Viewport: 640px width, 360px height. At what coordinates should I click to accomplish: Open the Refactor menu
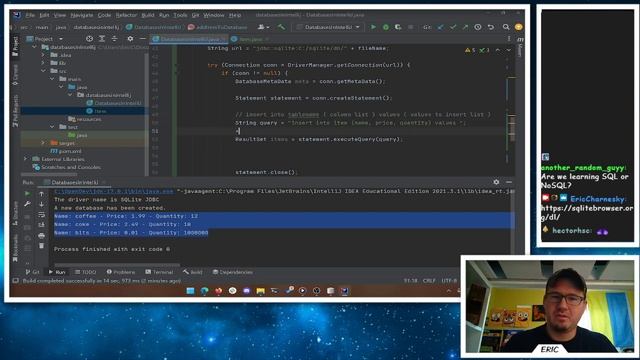(x=127, y=15)
